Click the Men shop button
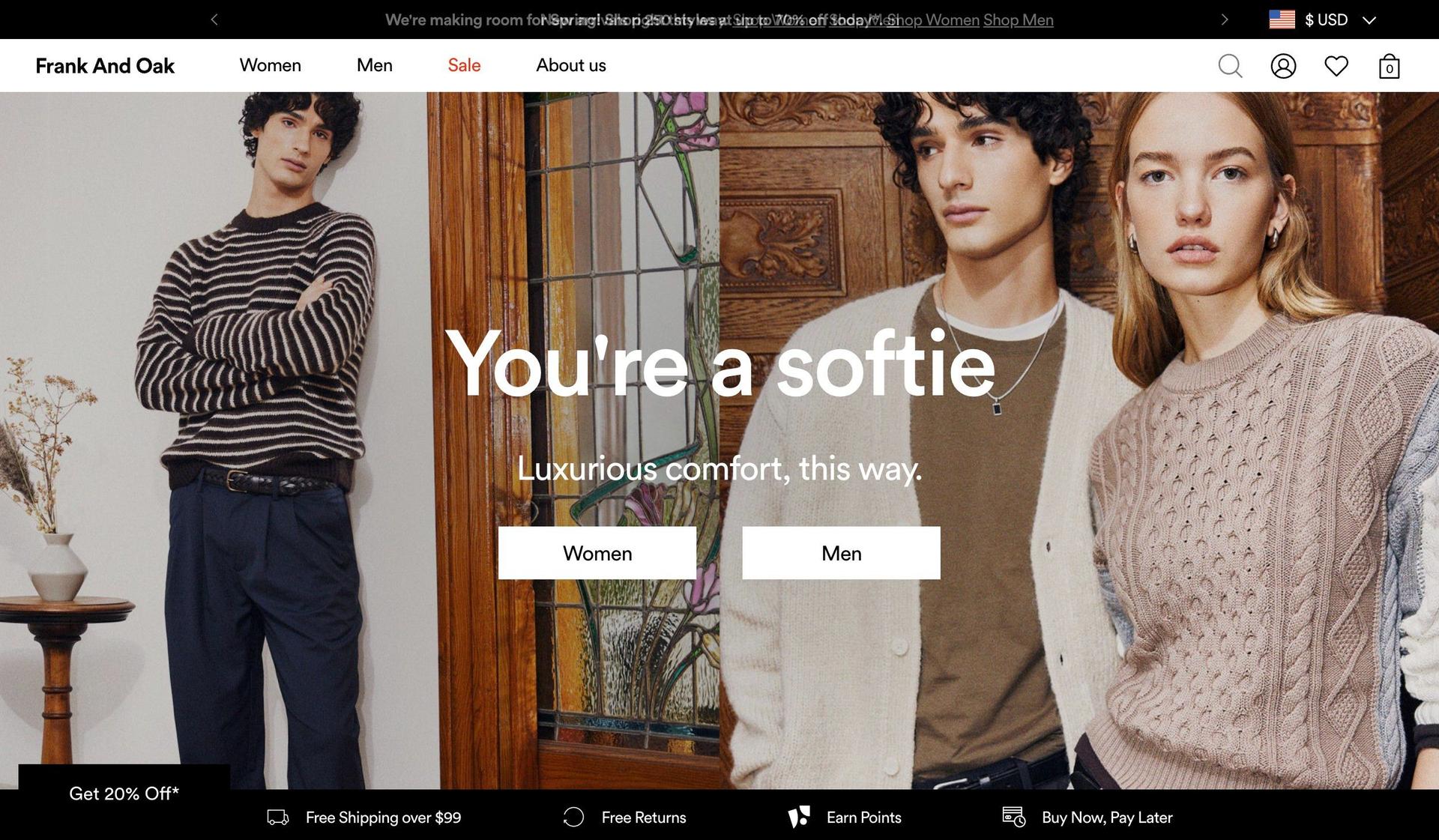The image size is (1439, 840). coord(841,552)
